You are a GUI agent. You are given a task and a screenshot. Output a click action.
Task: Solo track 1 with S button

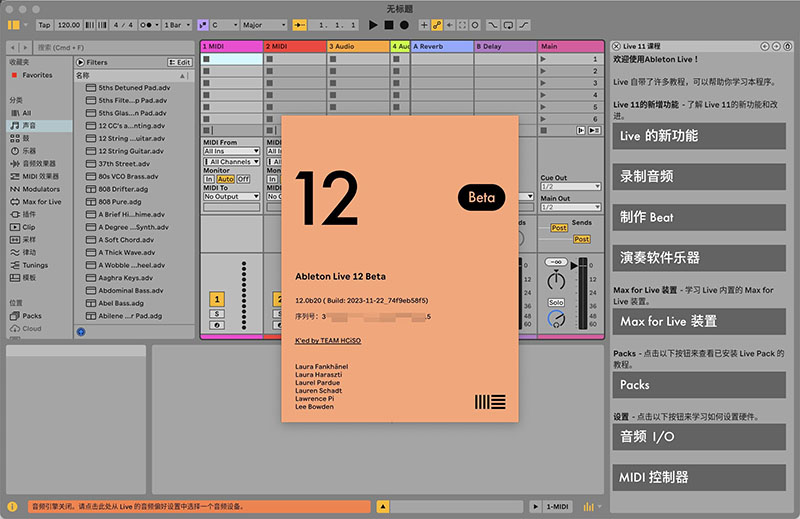coord(217,314)
